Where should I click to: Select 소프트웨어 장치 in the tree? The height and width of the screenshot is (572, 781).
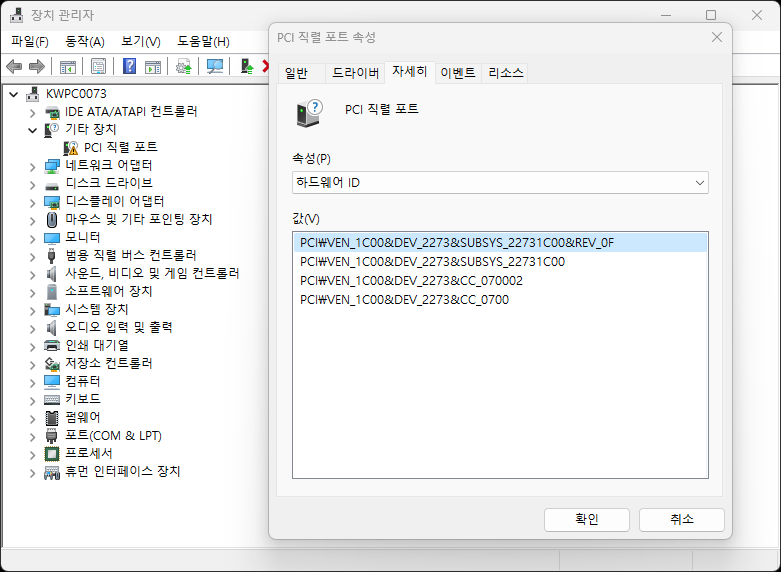pyautogui.click(x=109, y=291)
